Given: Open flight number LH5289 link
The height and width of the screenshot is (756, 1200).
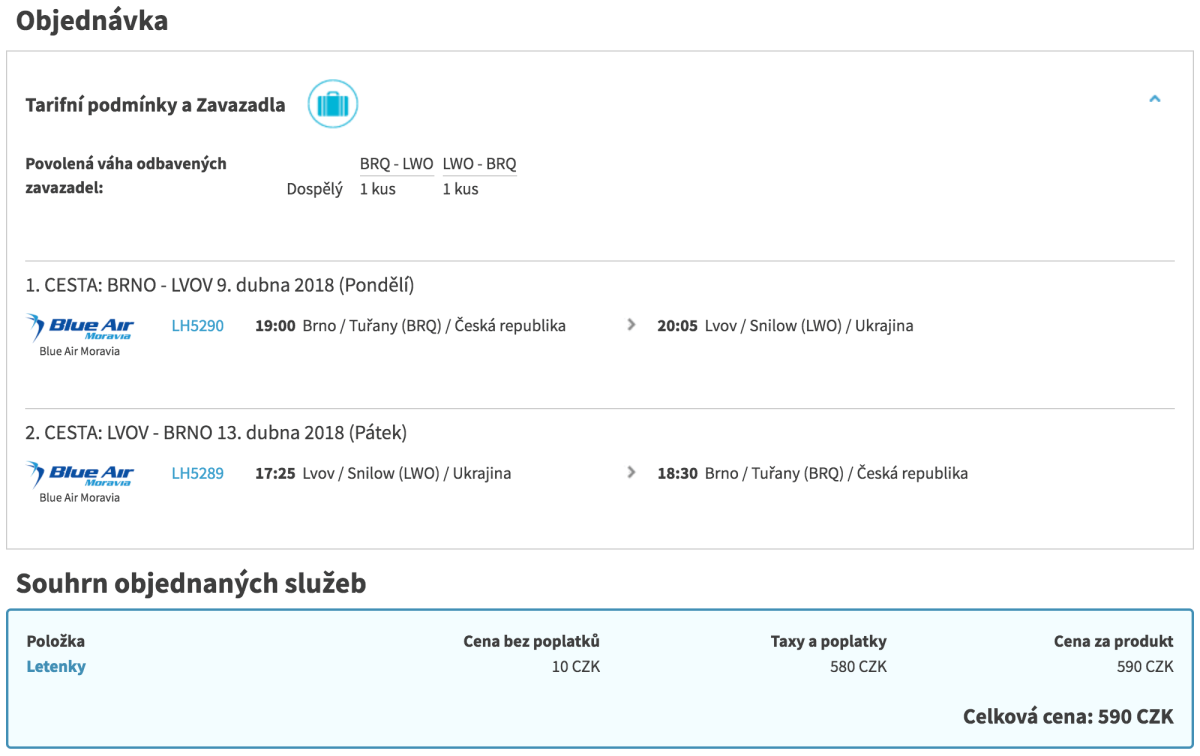Looking at the screenshot, I should tap(197, 473).
